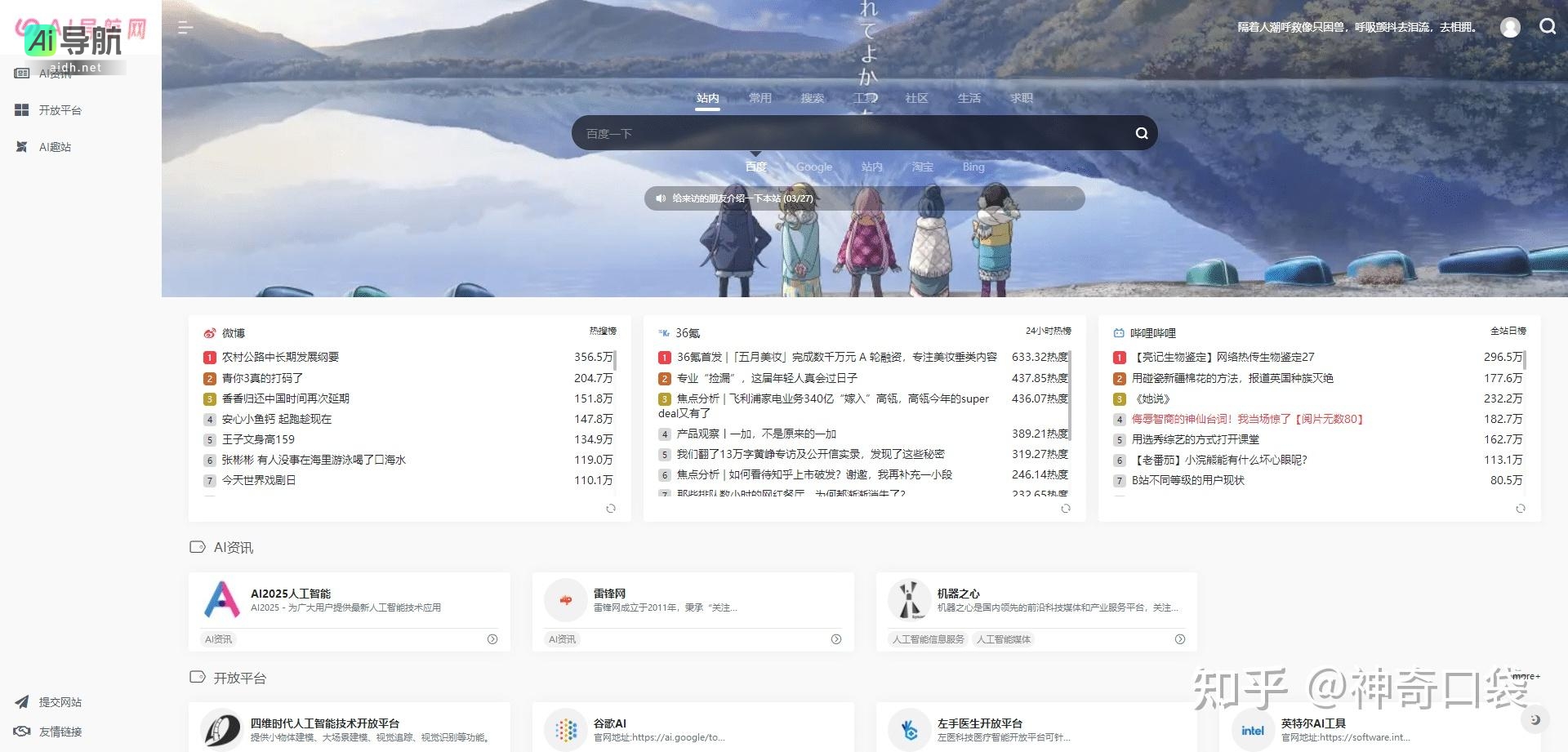Screen dimensions: 1568x752
Task: Switch to the 求职 search tab
Action: click(1021, 98)
